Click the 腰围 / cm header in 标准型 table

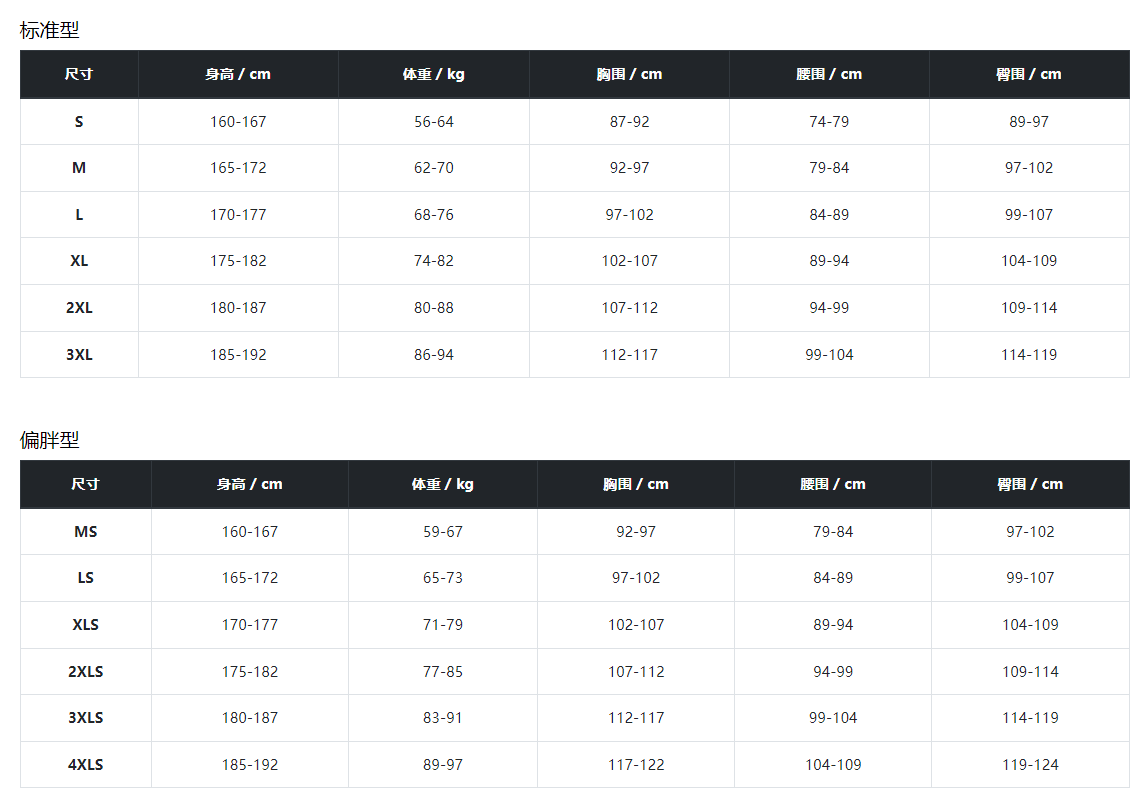(829, 74)
